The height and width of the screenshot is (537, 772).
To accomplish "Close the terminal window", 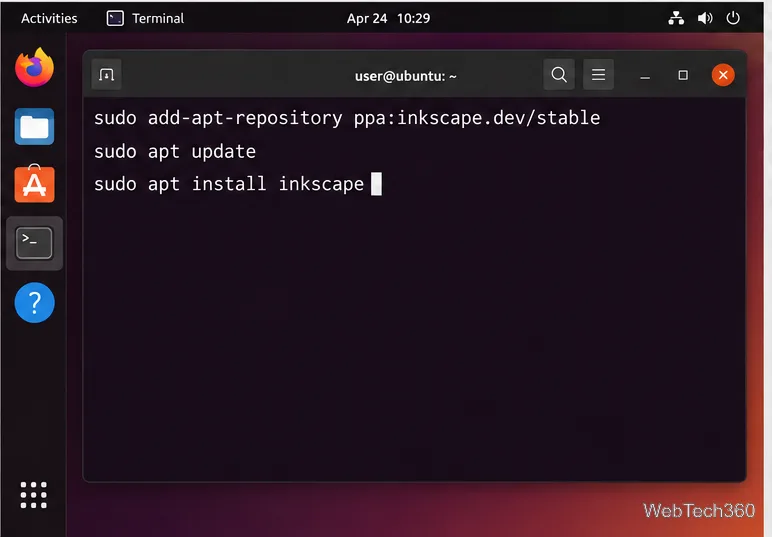I will point(723,75).
